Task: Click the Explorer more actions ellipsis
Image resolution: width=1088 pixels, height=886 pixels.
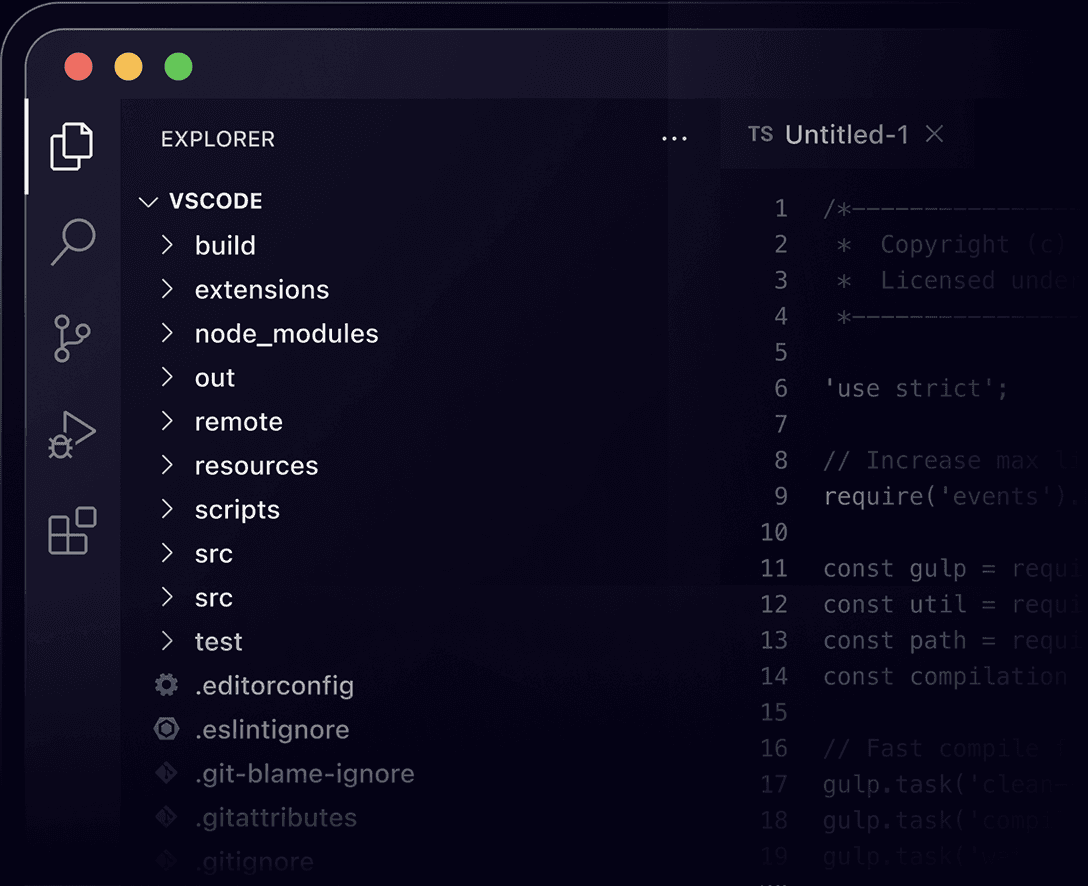Action: [x=675, y=139]
